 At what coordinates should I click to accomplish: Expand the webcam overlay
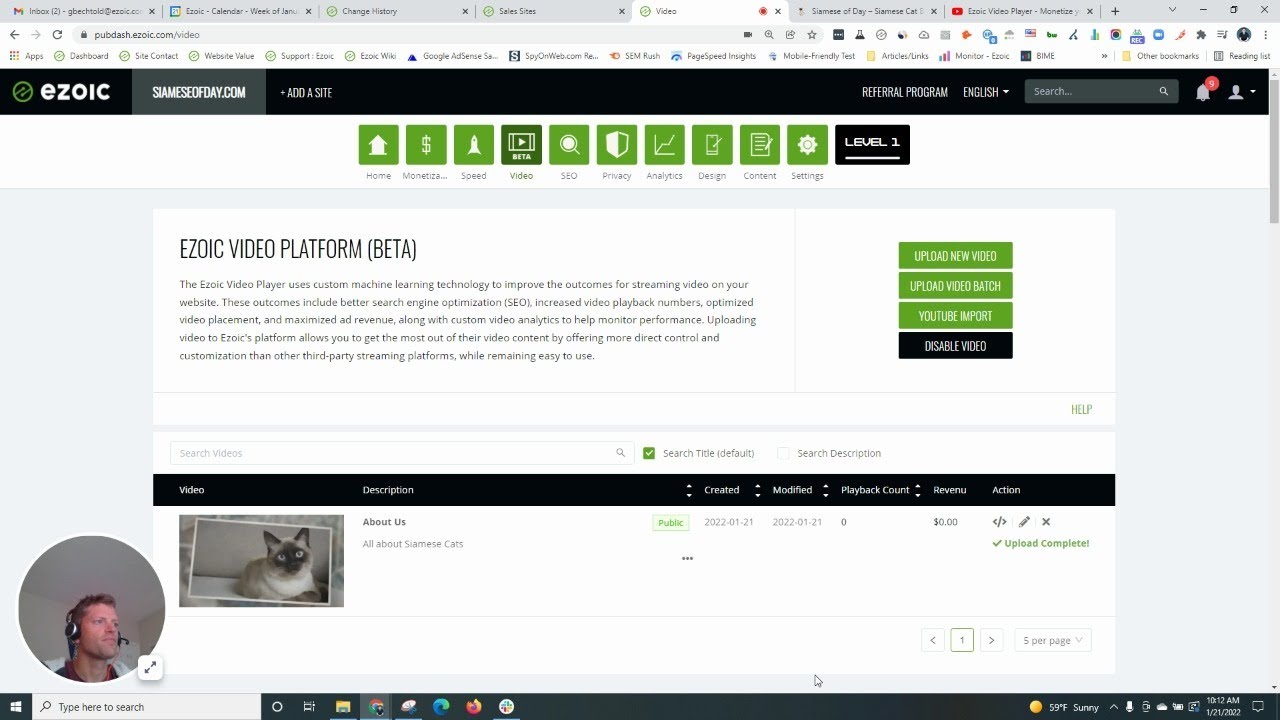click(x=149, y=667)
